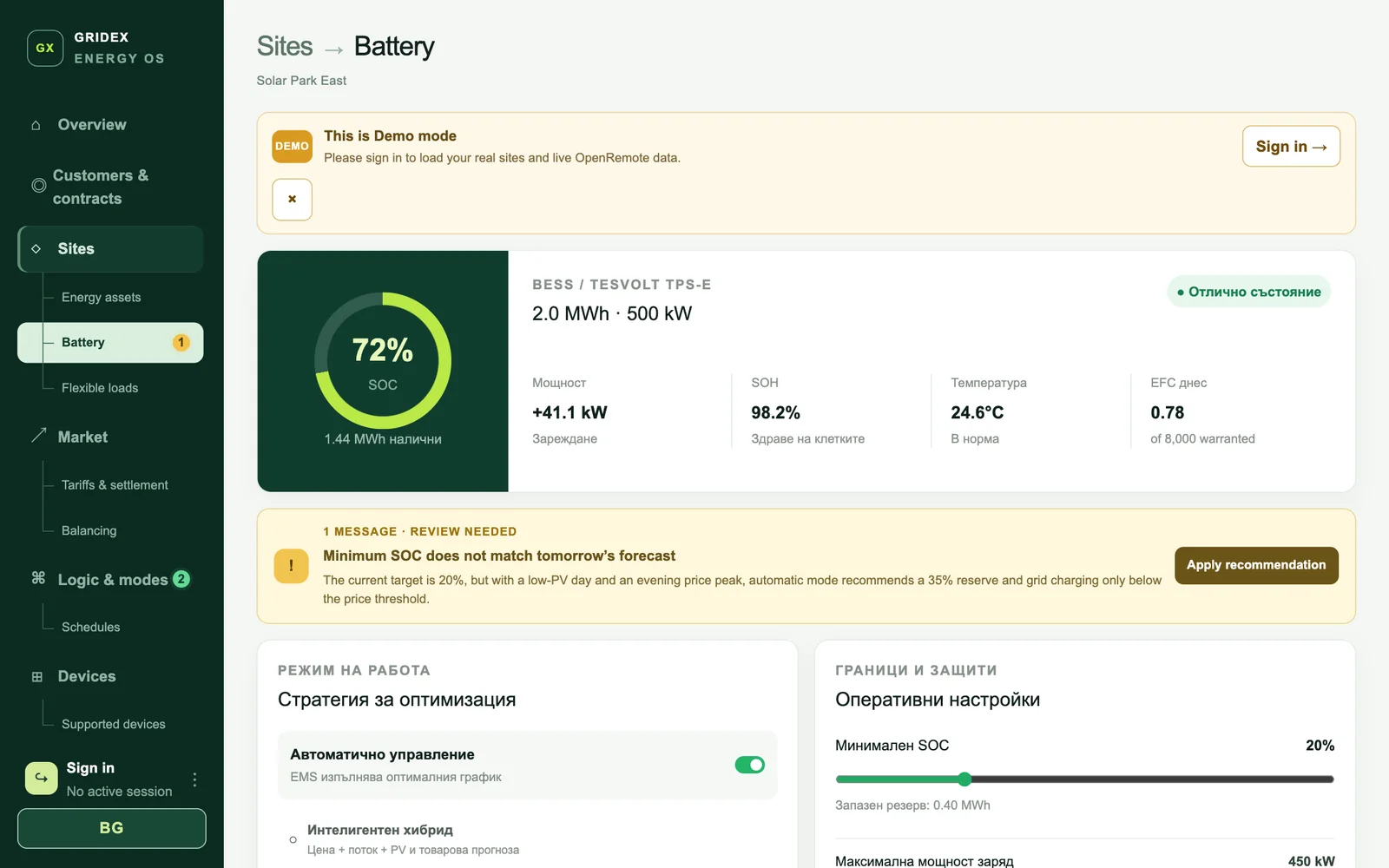Screen dimensions: 1389x868
Task: Click the BG language button
Action: click(x=111, y=828)
